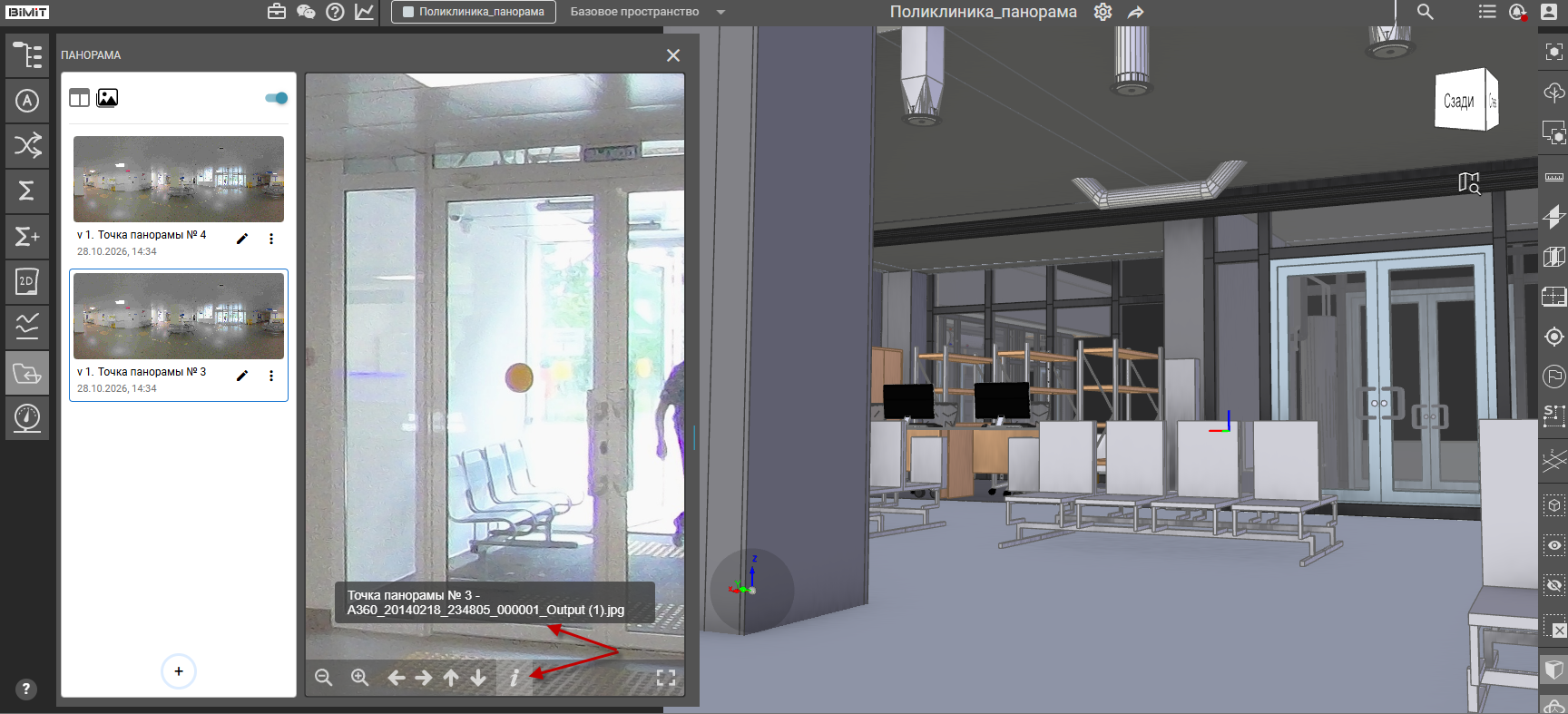Open the Sigma summary tool

pos(27,191)
